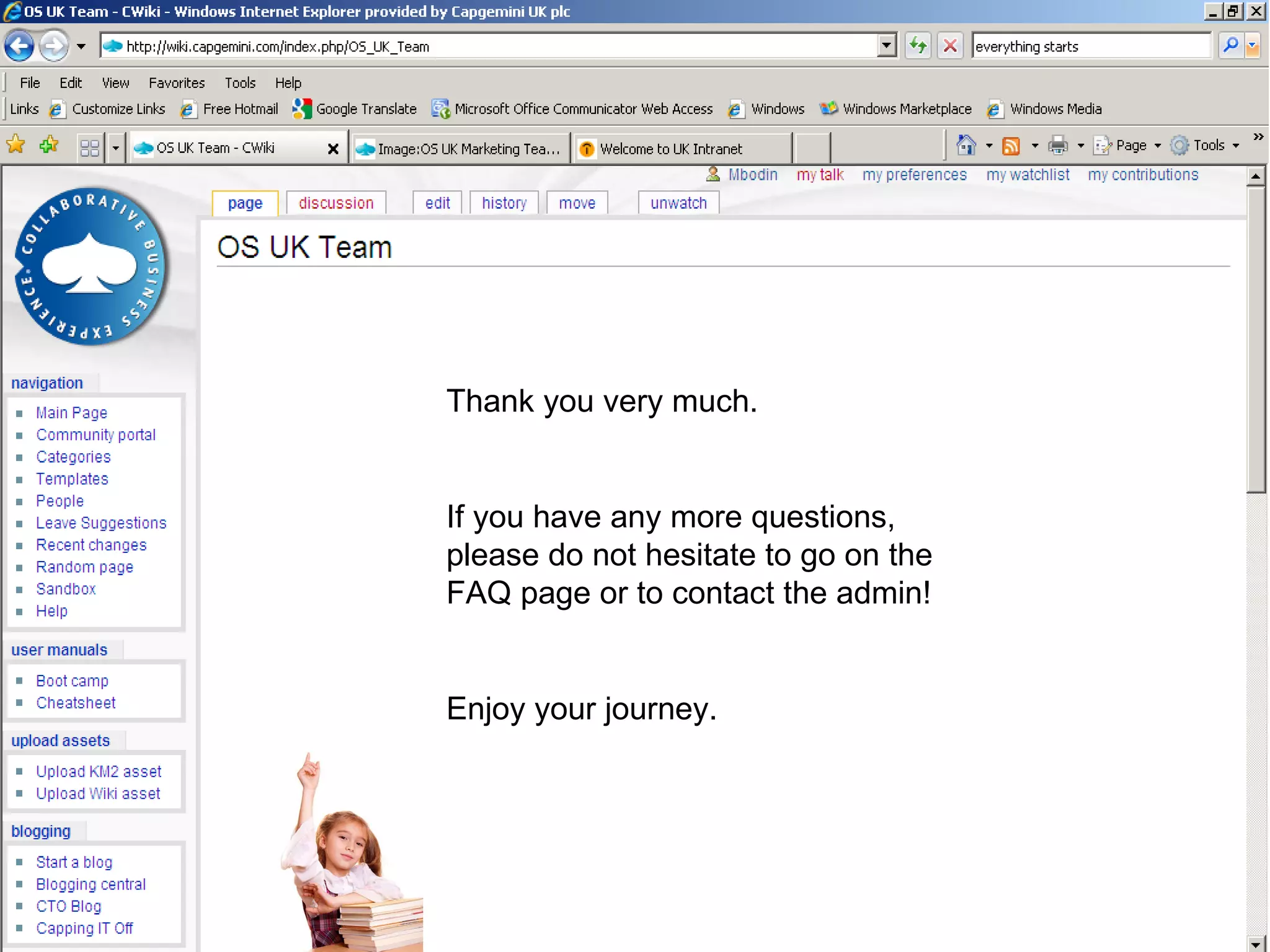Click the orange RSS Feeds icon
This screenshot has width=1270, height=952.
[1011, 146]
